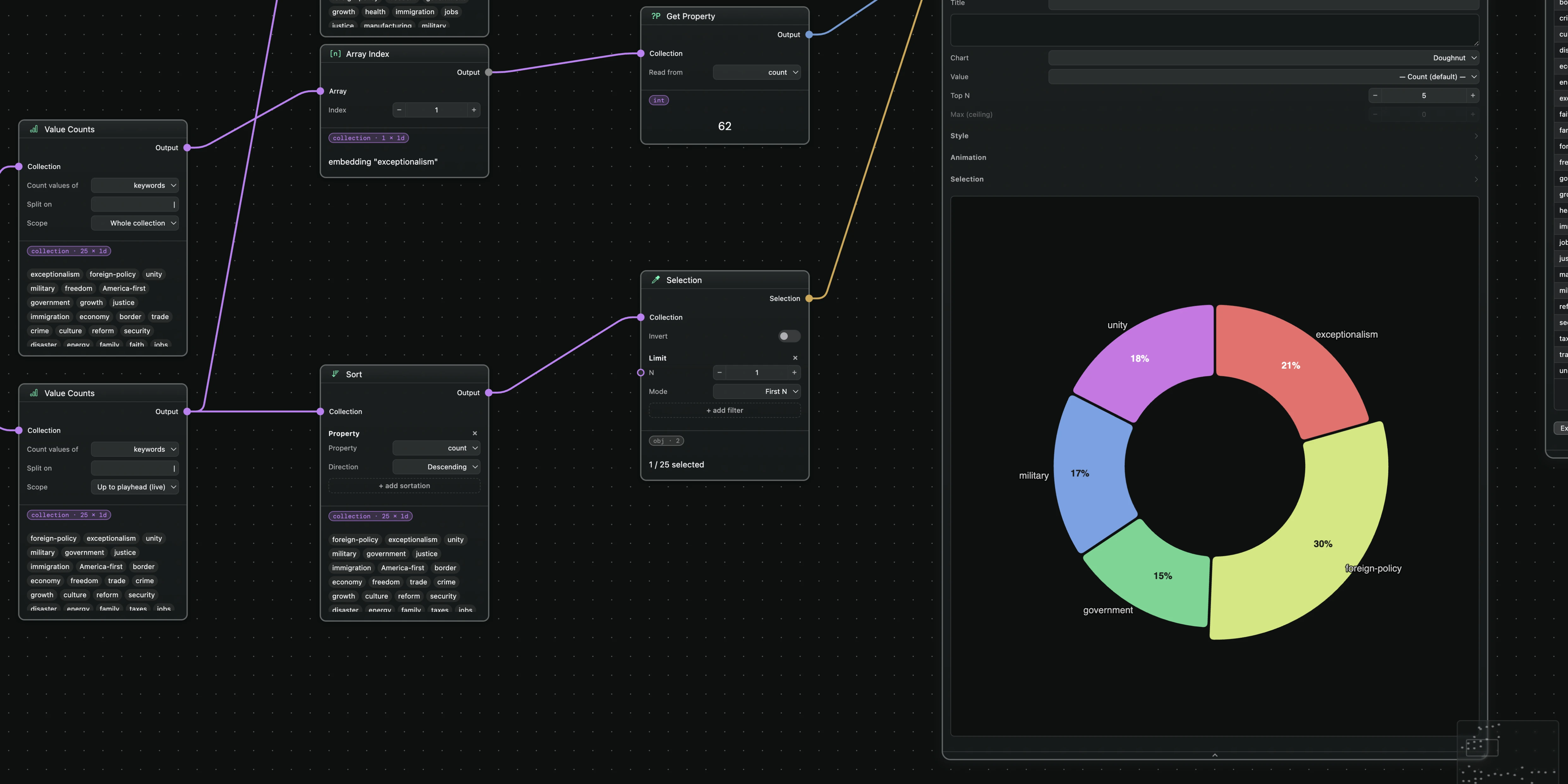1568x784 pixels.
Task: Click the Collection input port of Sort node
Action: [320, 412]
